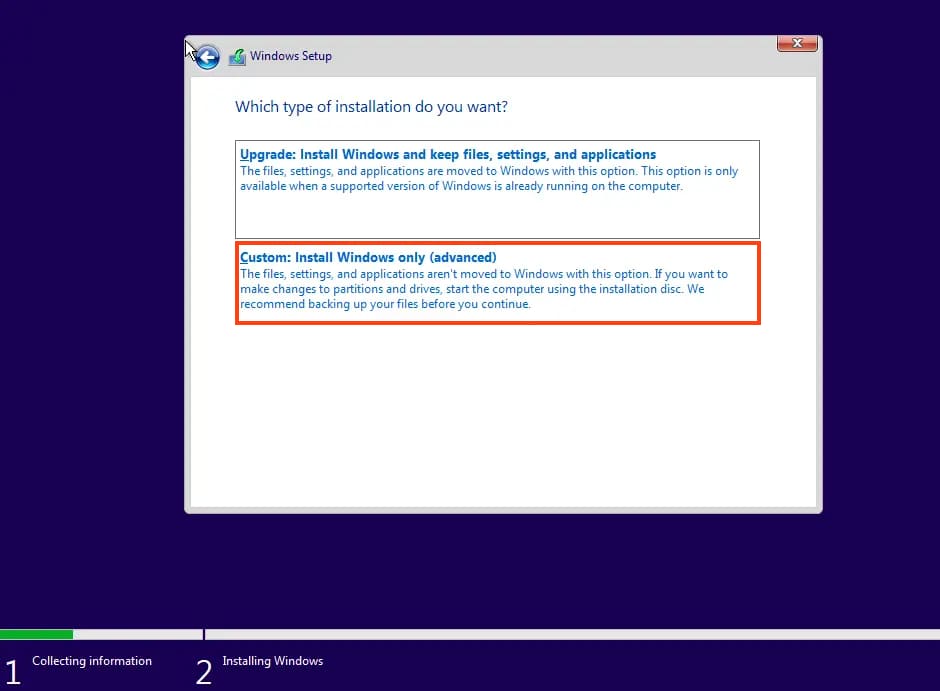Screen dimensions: 940x691
Task: Click the step number 1 indicator
Action: 13,671
